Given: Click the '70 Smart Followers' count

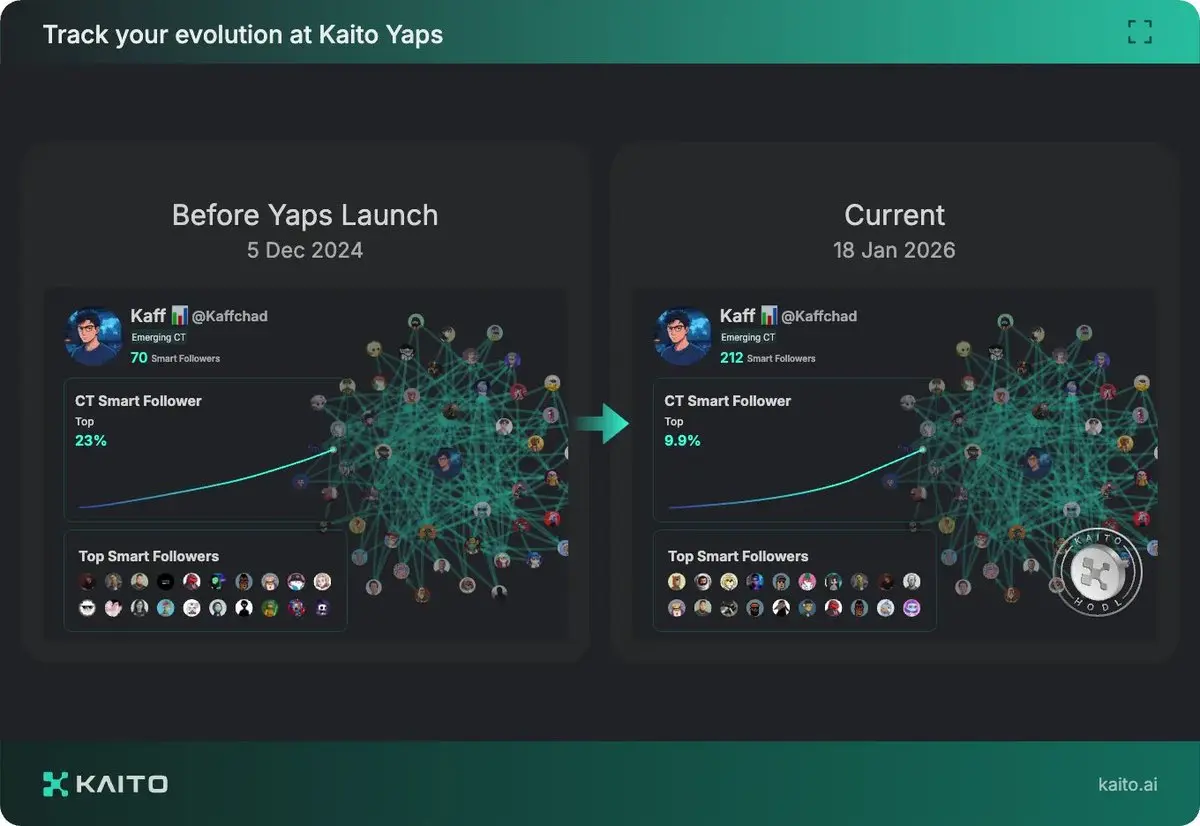Looking at the screenshot, I should [175, 357].
